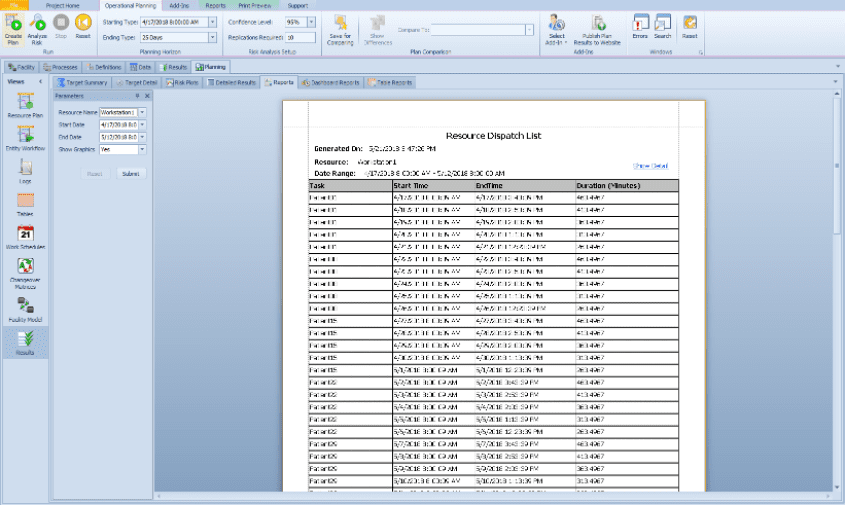The image size is (846, 506).
Task: Select the Reports sub-tab
Action: [x=279, y=83]
